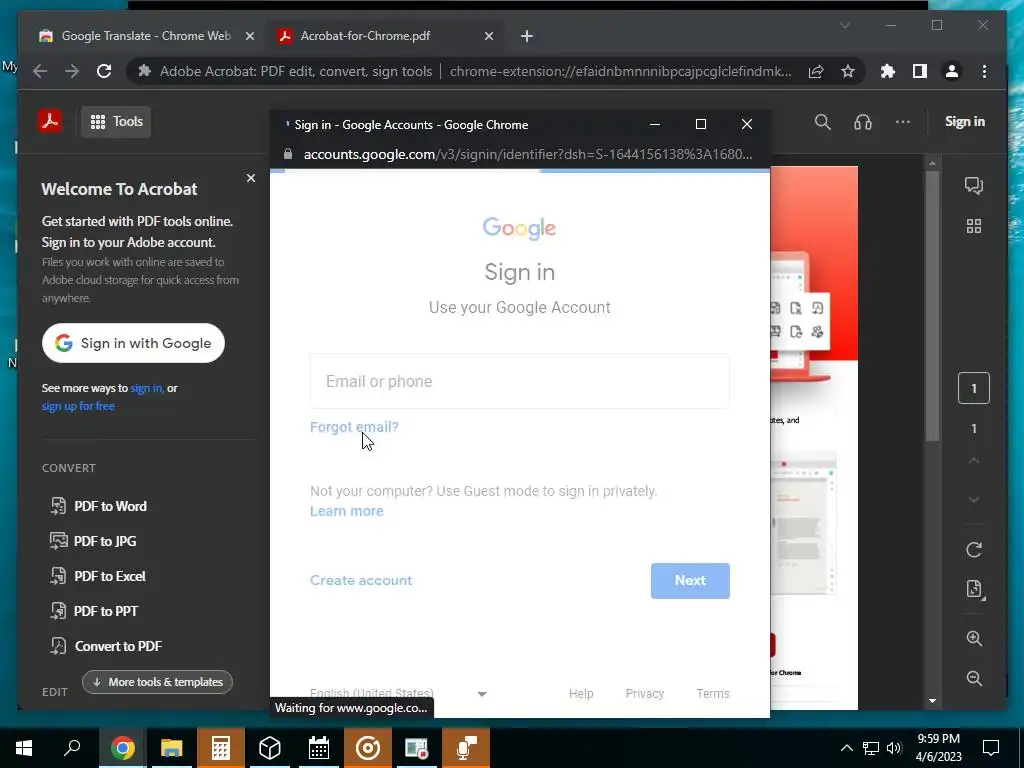Open the Windows notification center

point(991,748)
